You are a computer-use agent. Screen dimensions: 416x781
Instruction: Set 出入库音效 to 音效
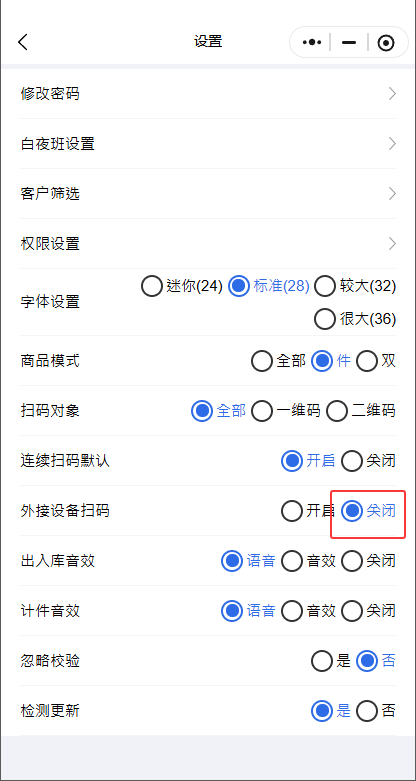coord(308,561)
